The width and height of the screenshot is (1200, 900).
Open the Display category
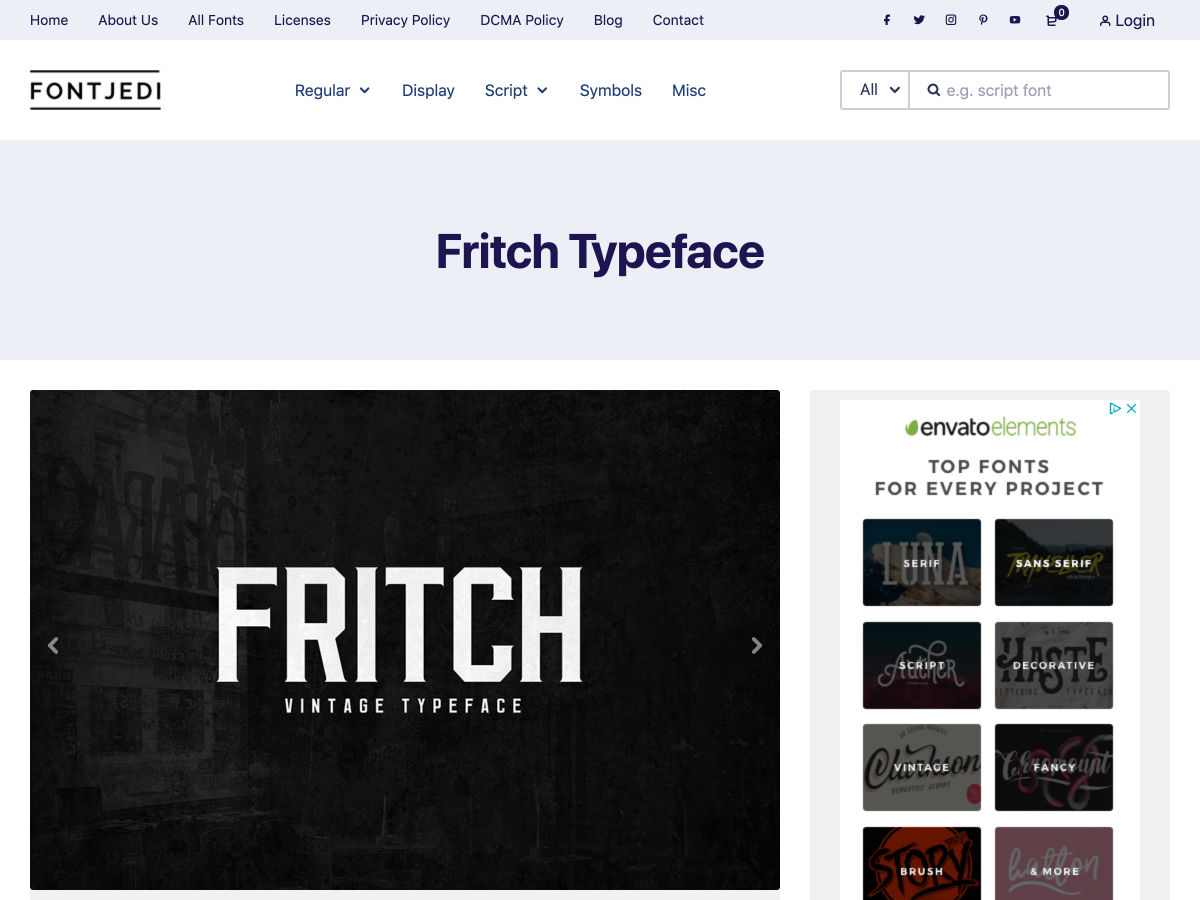point(428,90)
